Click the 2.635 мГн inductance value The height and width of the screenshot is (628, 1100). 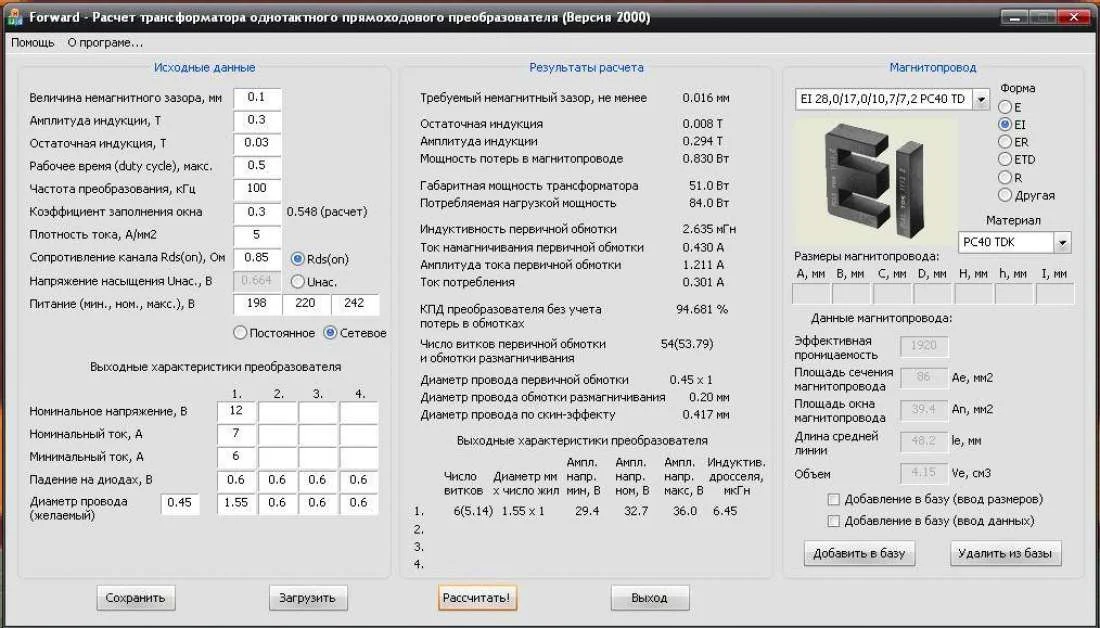click(709, 229)
